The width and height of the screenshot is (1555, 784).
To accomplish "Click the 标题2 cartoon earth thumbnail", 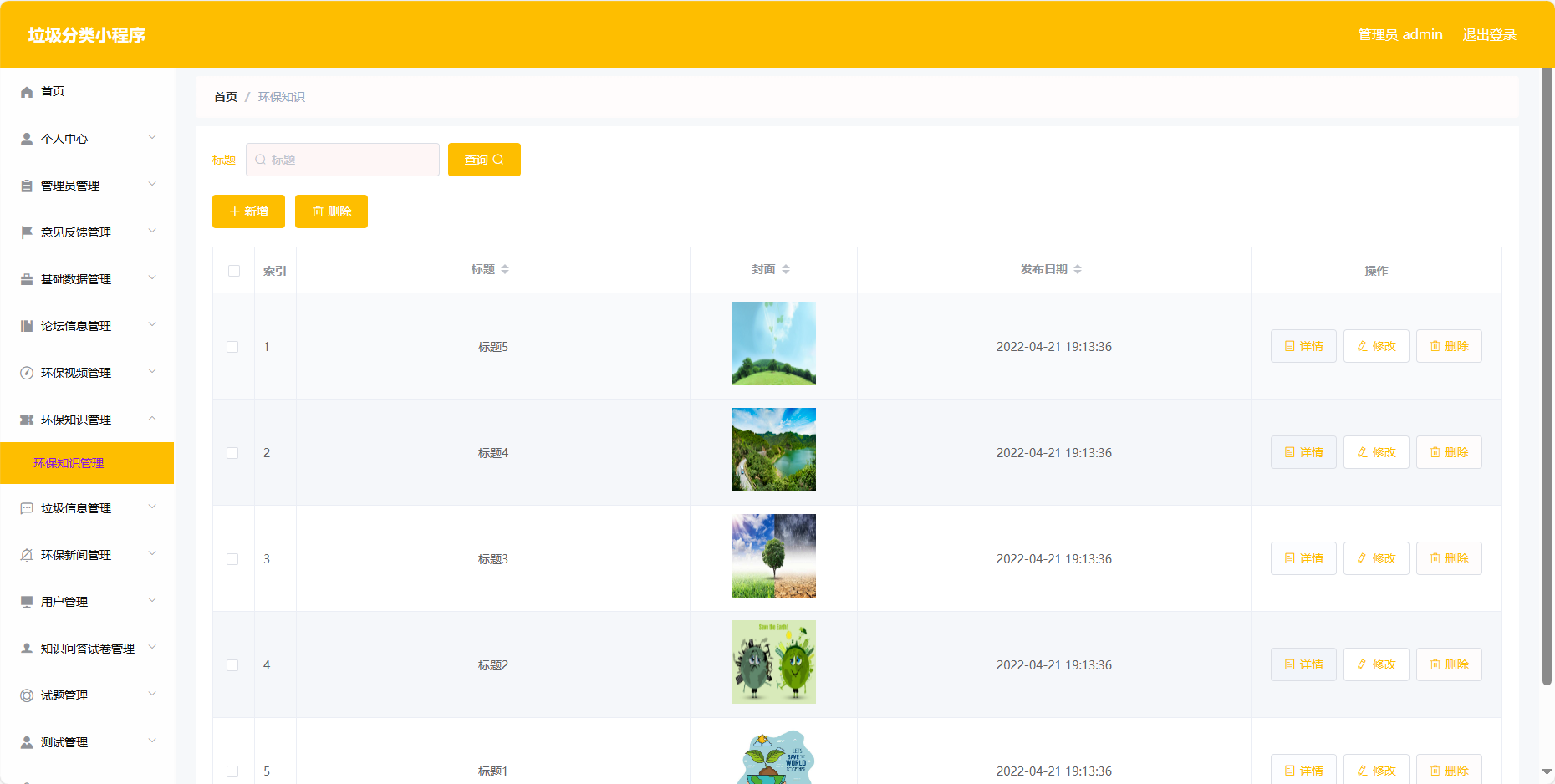I will click(774, 662).
